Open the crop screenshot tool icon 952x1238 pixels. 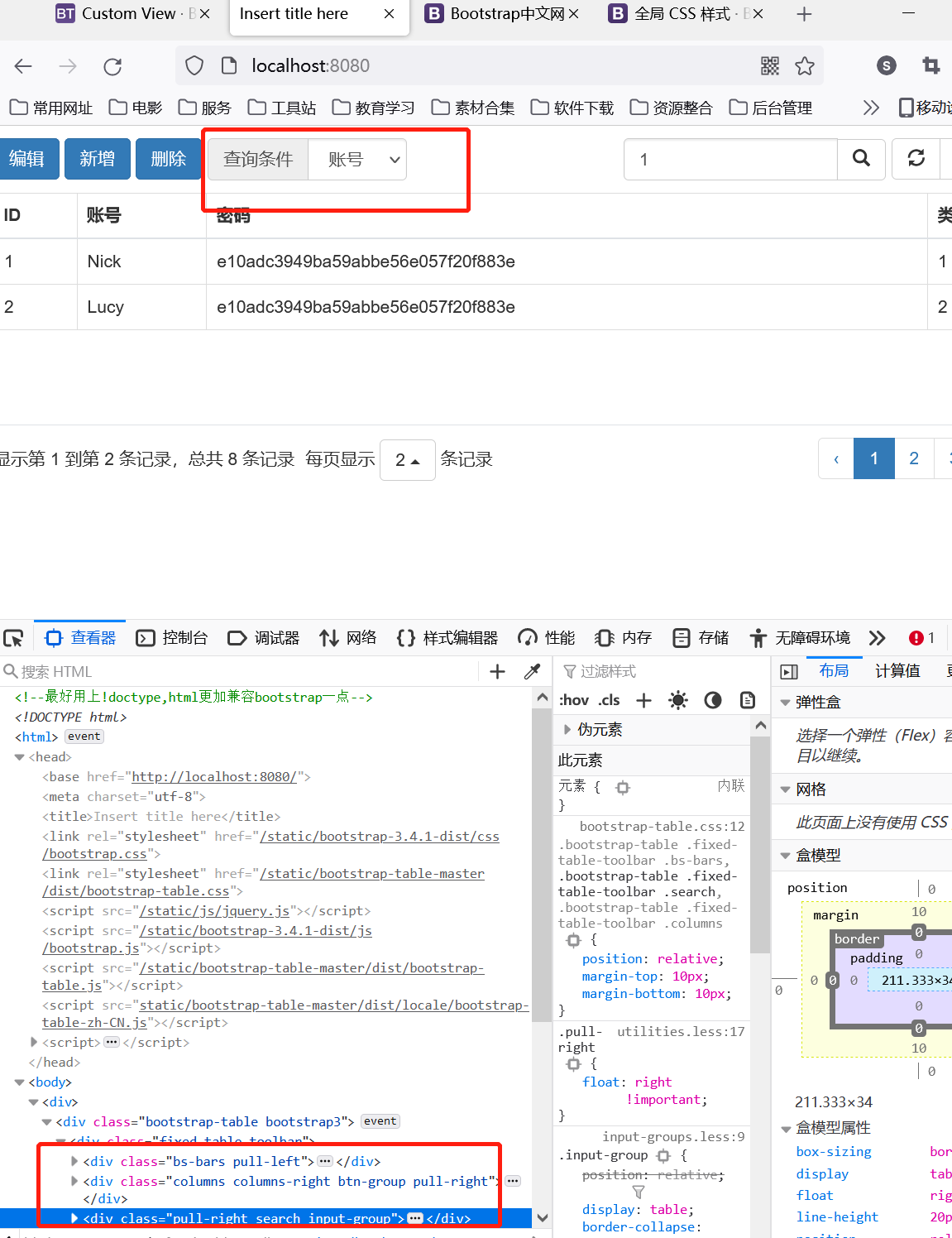click(x=931, y=66)
